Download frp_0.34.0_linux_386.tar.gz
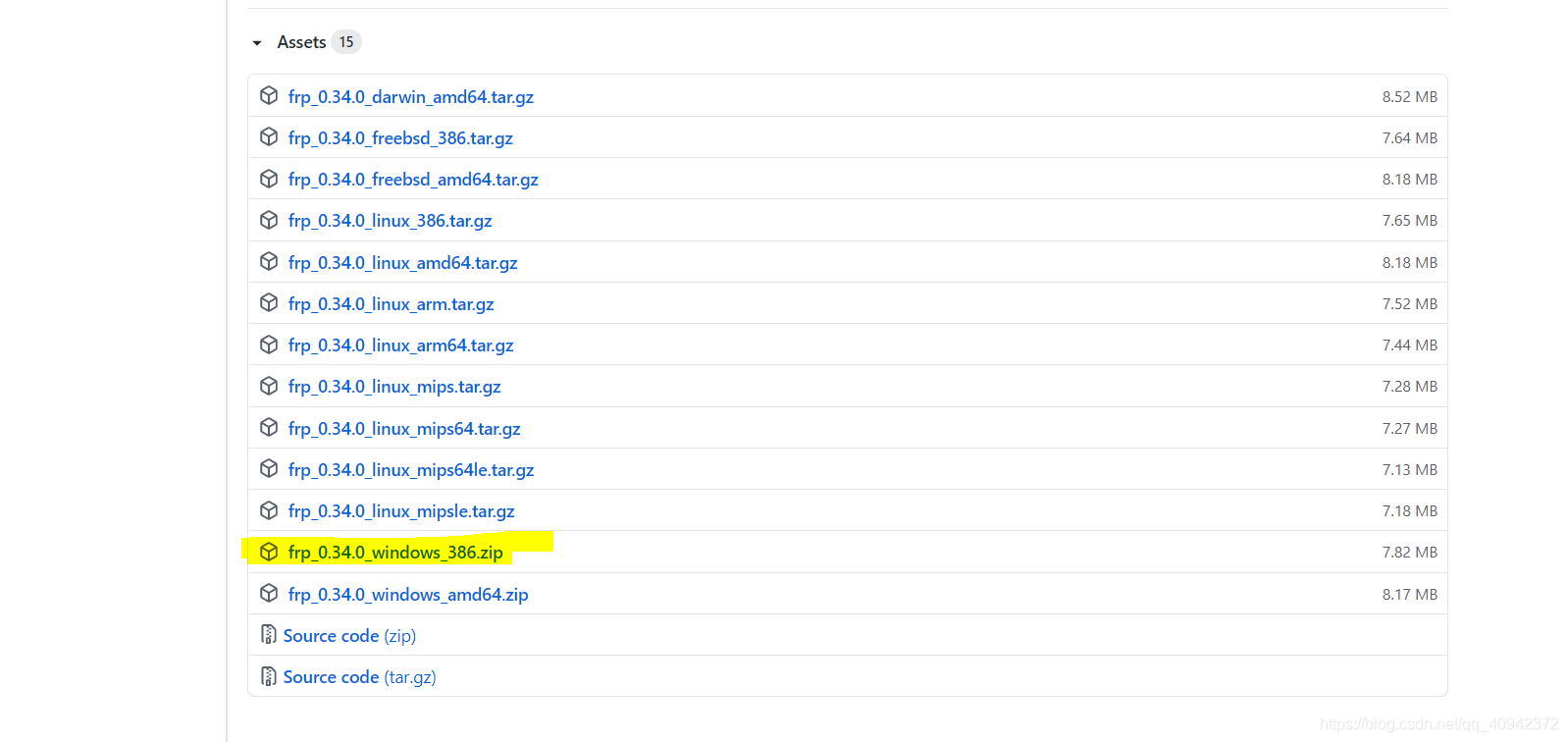The image size is (1568, 742). pyautogui.click(x=391, y=221)
